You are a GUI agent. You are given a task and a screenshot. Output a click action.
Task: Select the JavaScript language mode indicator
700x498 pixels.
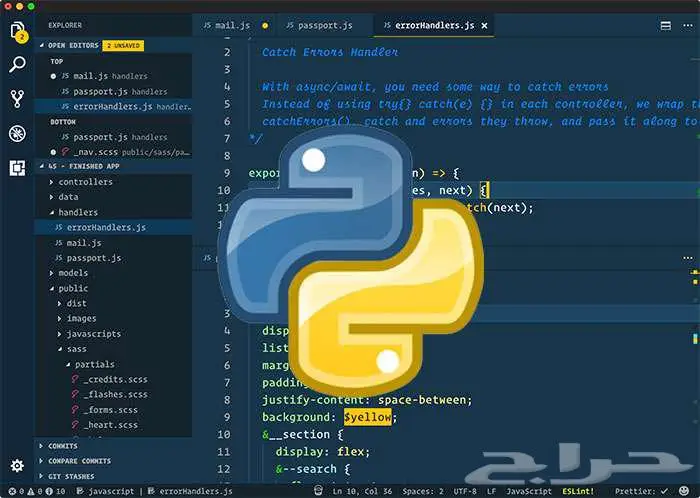coord(529,491)
